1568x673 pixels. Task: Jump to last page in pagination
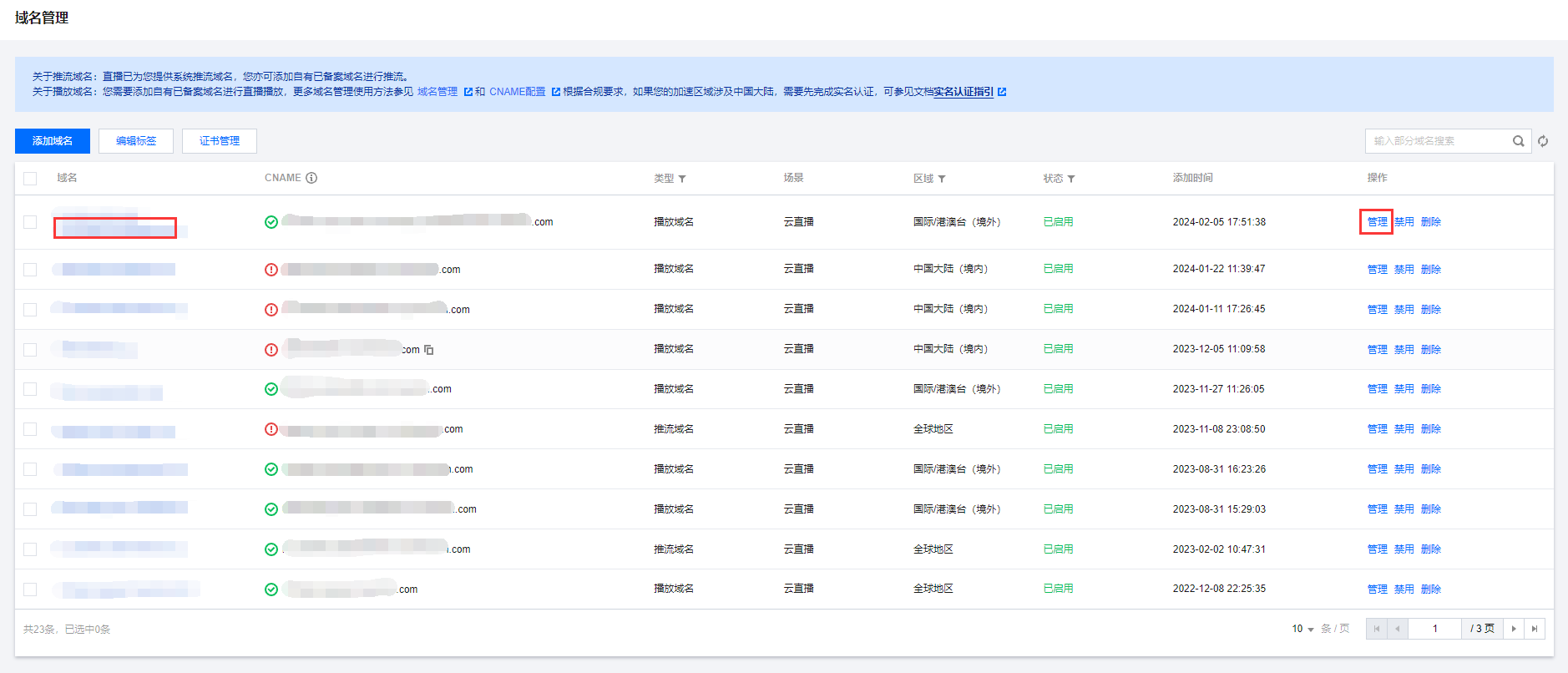click(x=1535, y=629)
